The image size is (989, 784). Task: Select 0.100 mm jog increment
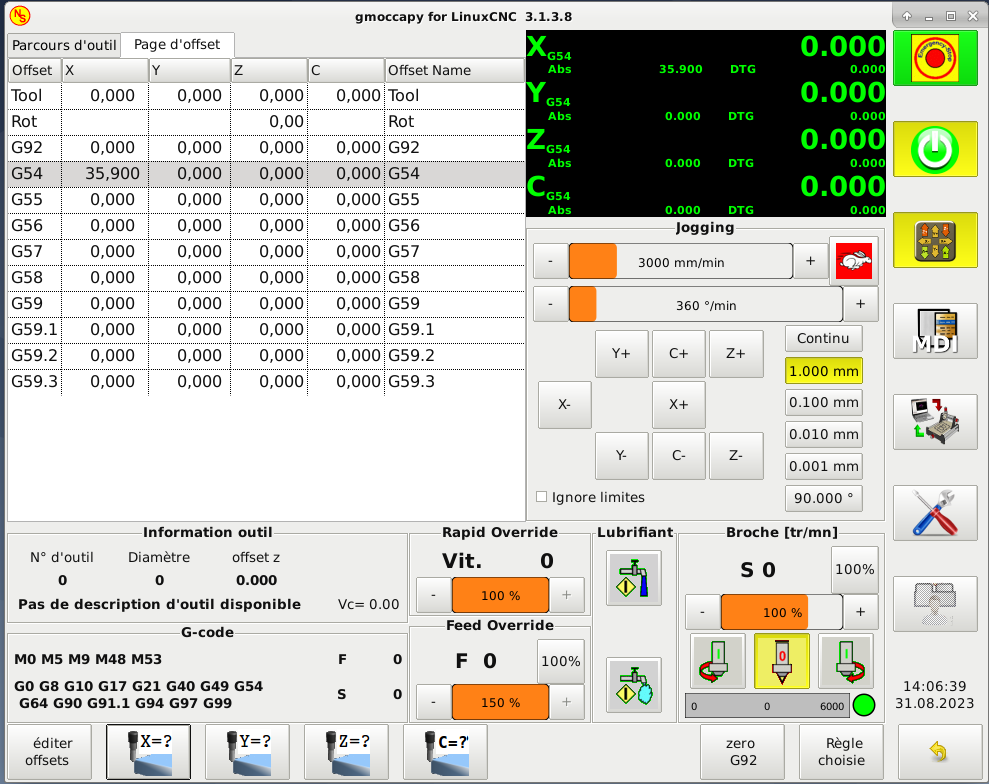tap(823, 402)
